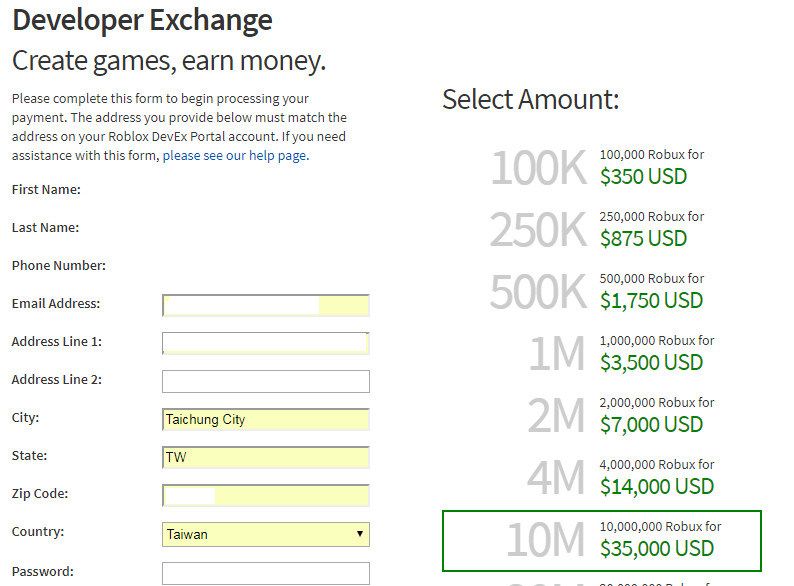Click the empty Address Line 2 field
Image resolution: width=794 pixels, height=586 pixels.
click(265, 381)
